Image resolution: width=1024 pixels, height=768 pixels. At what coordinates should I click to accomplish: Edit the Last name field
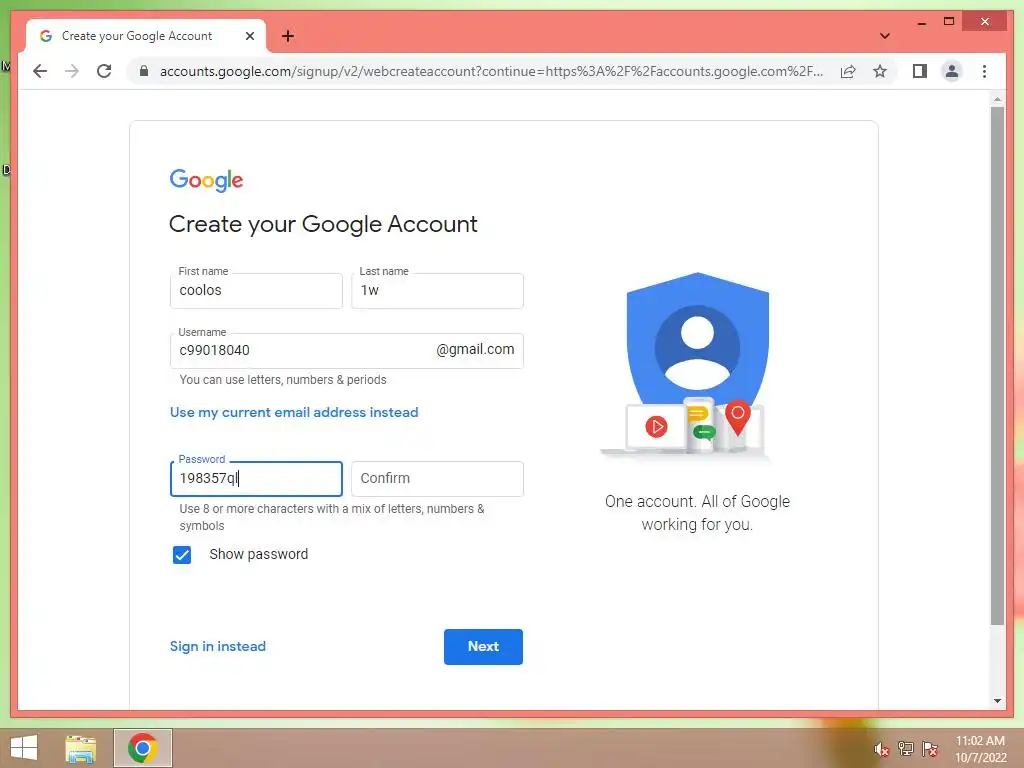pos(437,291)
